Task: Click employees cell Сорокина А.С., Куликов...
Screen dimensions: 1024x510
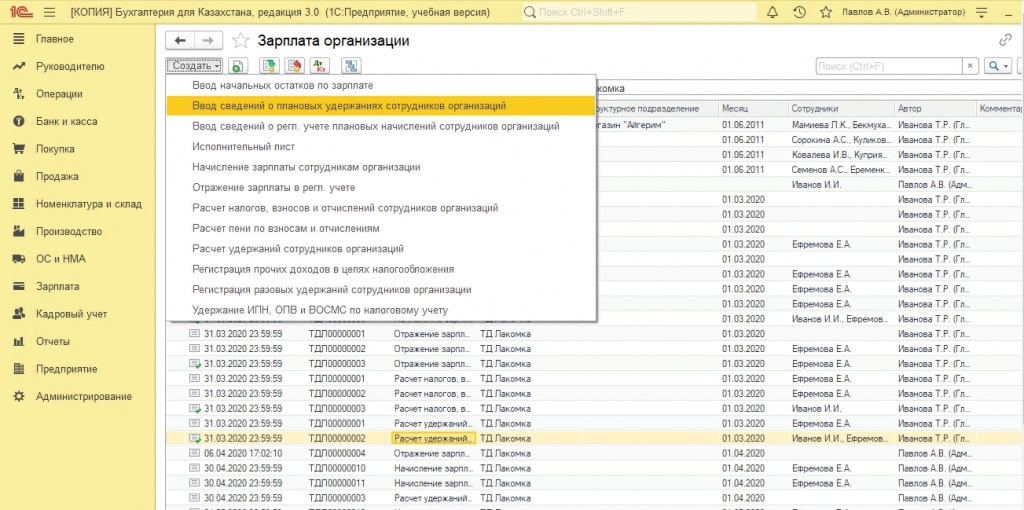Action: (x=840, y=140)
